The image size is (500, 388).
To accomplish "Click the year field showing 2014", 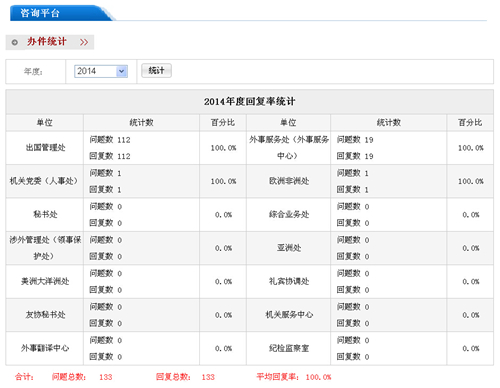I will [x=101, y=71].
